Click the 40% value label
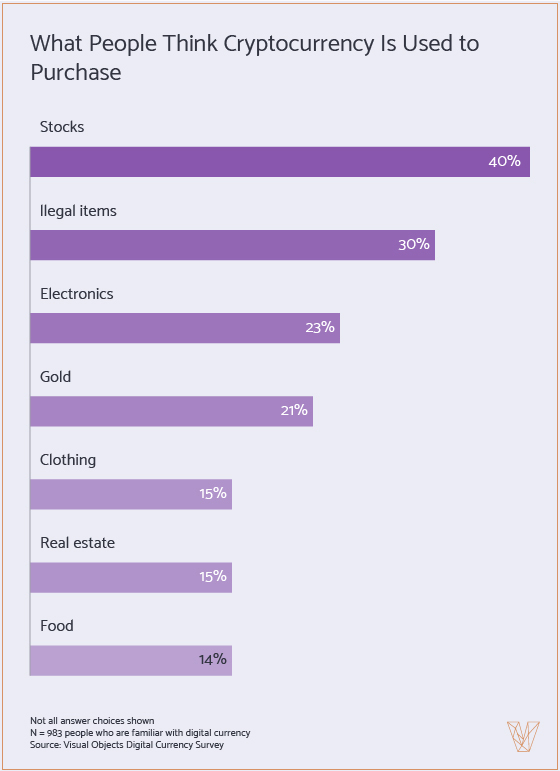Image resolution: width=560 pixels, height=771 pixels. [x=504, y=161]
